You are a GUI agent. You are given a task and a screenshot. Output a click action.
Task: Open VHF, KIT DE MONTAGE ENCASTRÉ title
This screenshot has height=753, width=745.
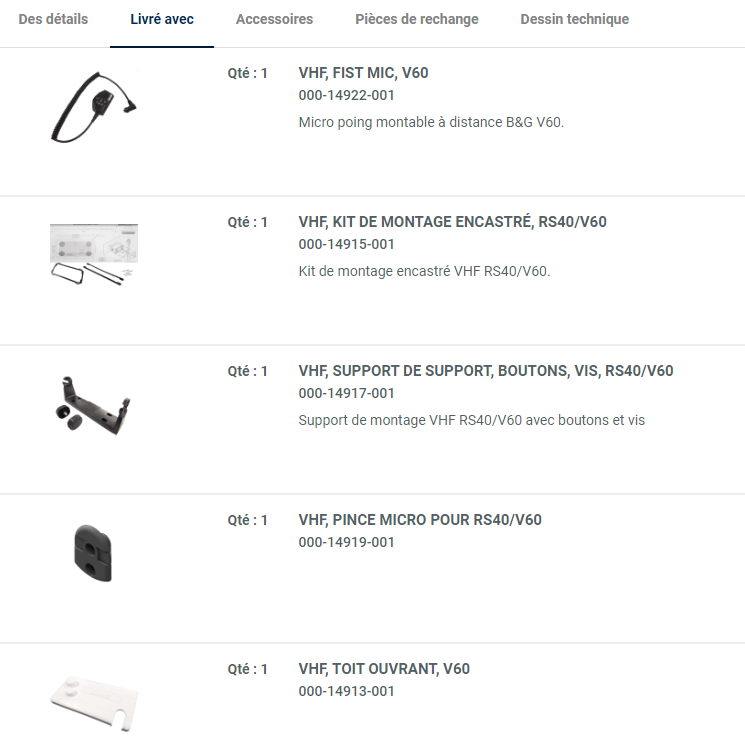(x=452, y=222)
